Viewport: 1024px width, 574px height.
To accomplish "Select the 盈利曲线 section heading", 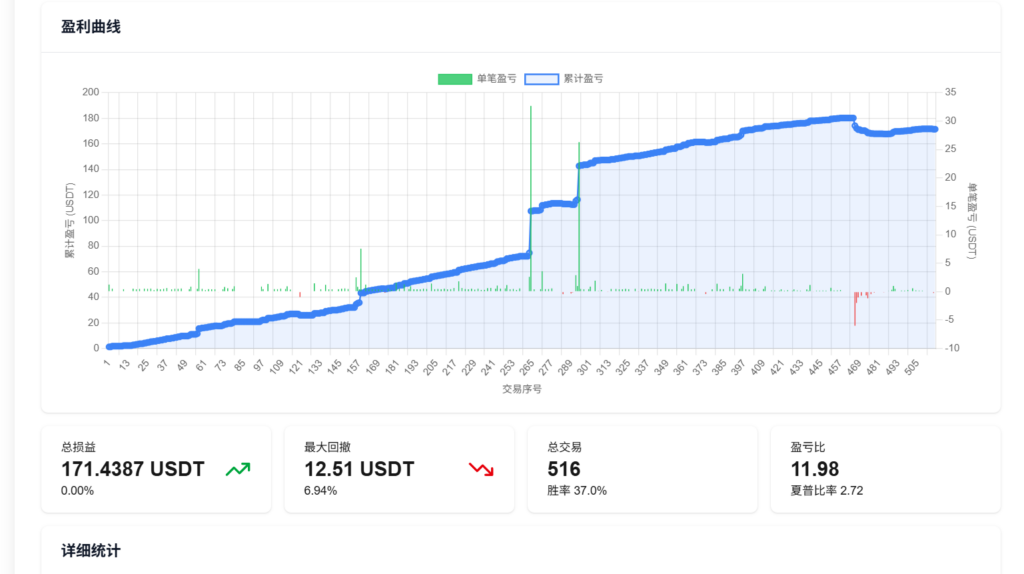I will 91,27.
